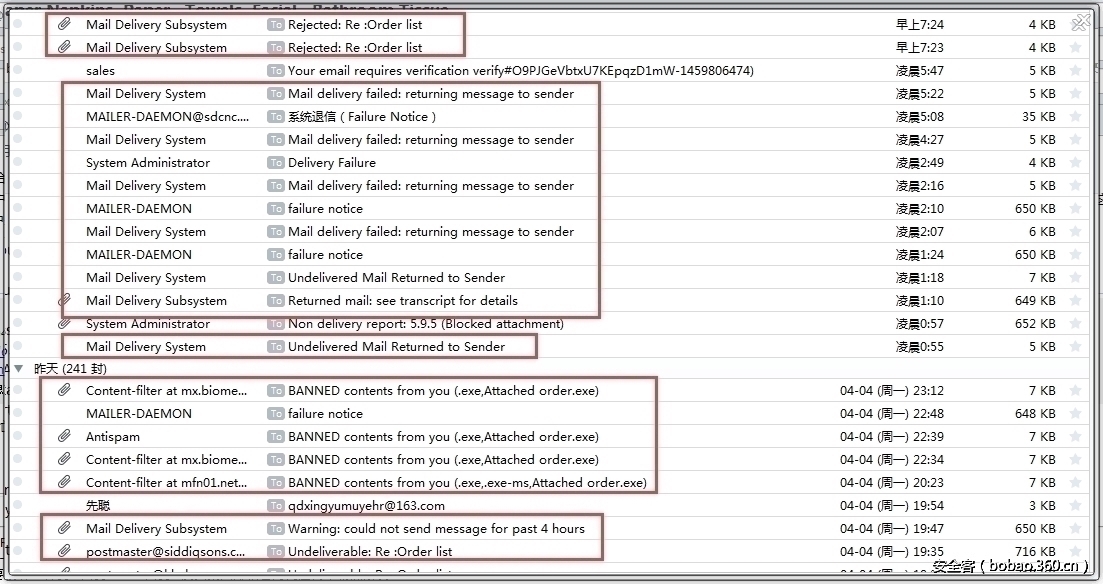Click attachment icon on Non delivery report email
The height and width of the screenshot is (584, 1103).
(64, 324)
